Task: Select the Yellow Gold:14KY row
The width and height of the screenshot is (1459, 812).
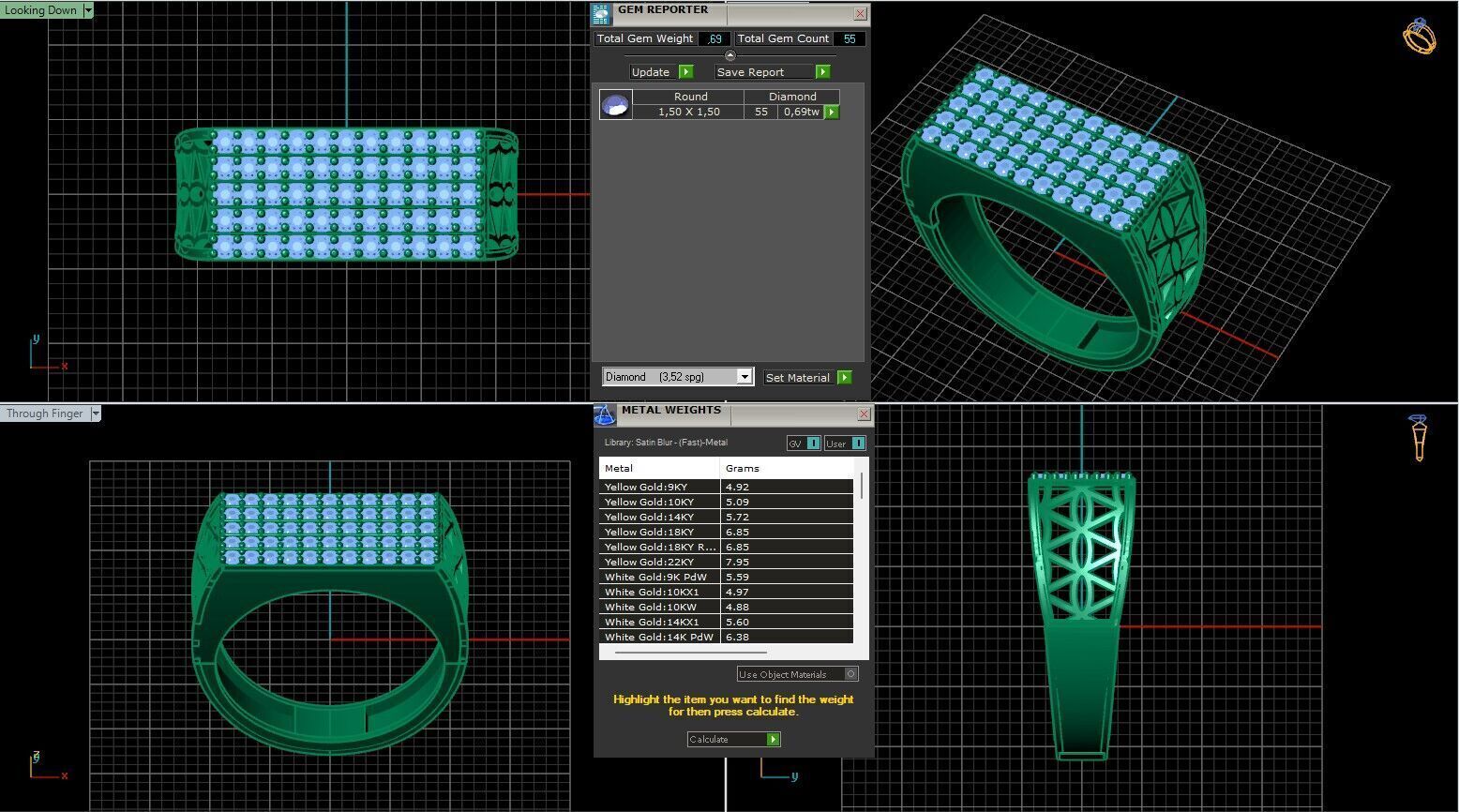Action: (x=726, y=517)
